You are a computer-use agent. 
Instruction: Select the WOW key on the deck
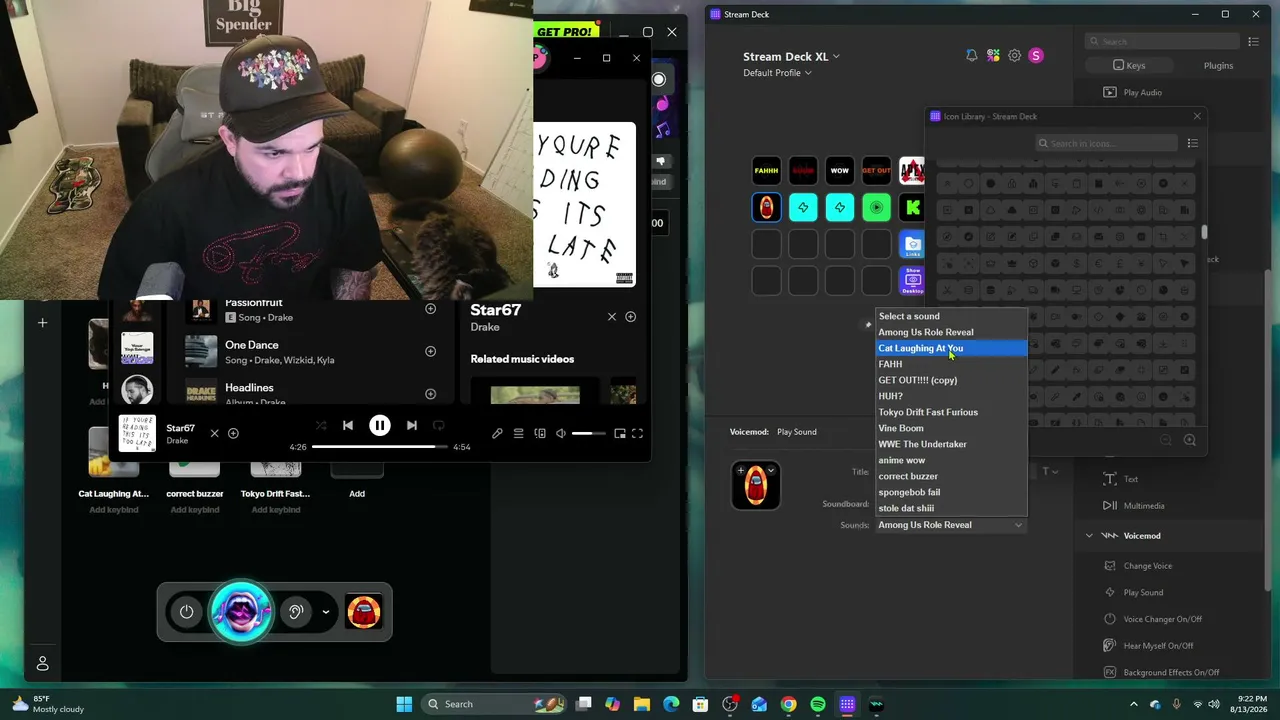[839, 171]
